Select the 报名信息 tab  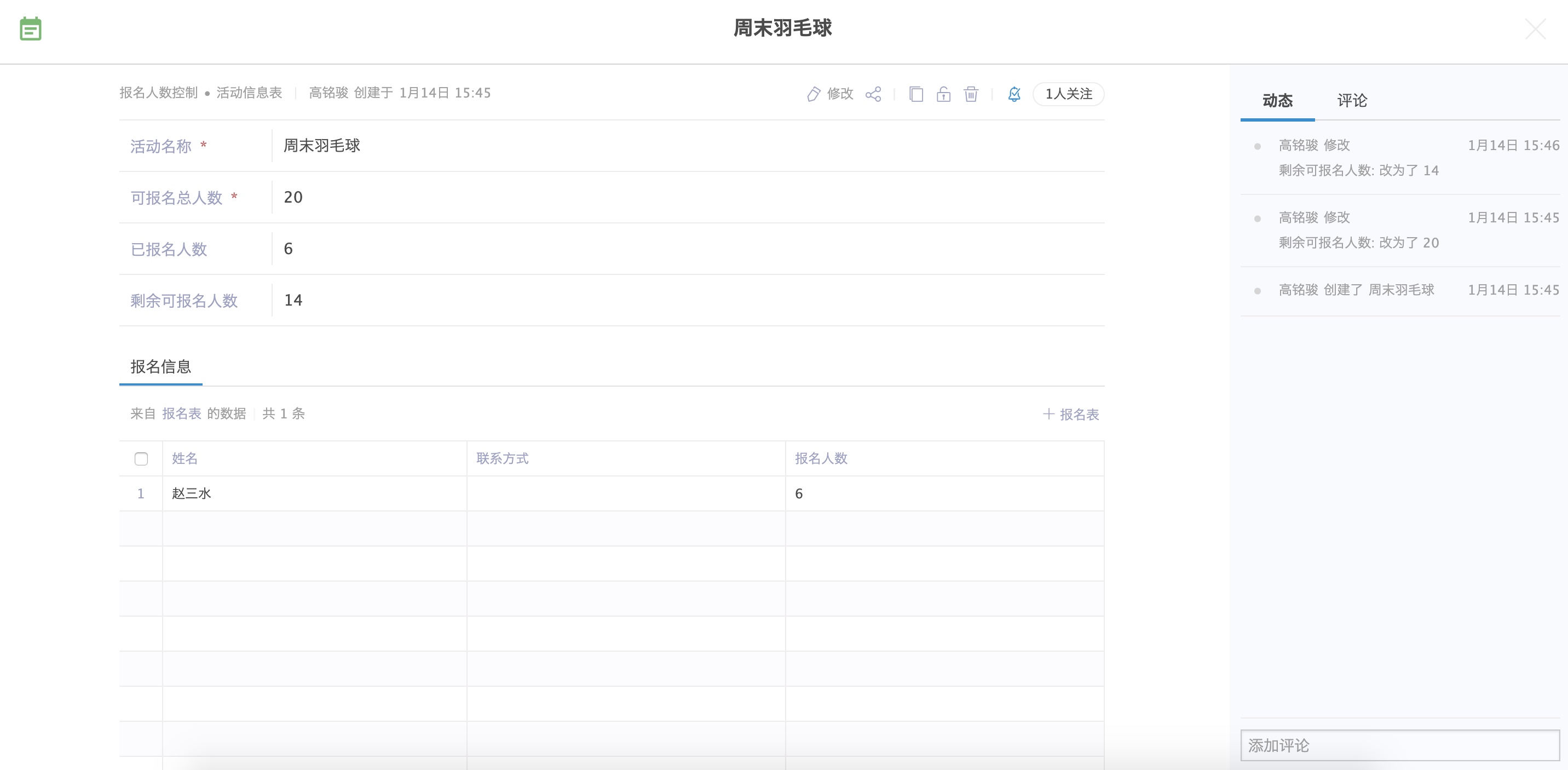tap(161, 366)
